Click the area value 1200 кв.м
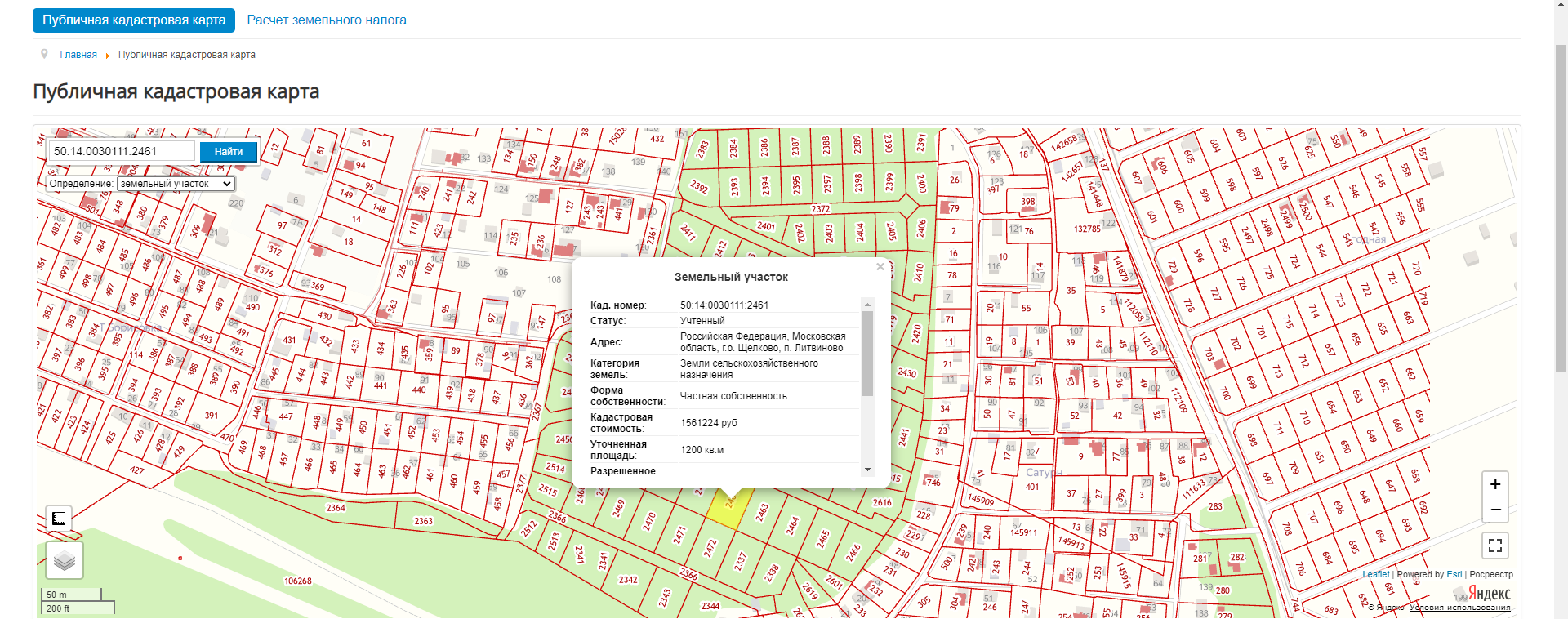 [702, 450]
